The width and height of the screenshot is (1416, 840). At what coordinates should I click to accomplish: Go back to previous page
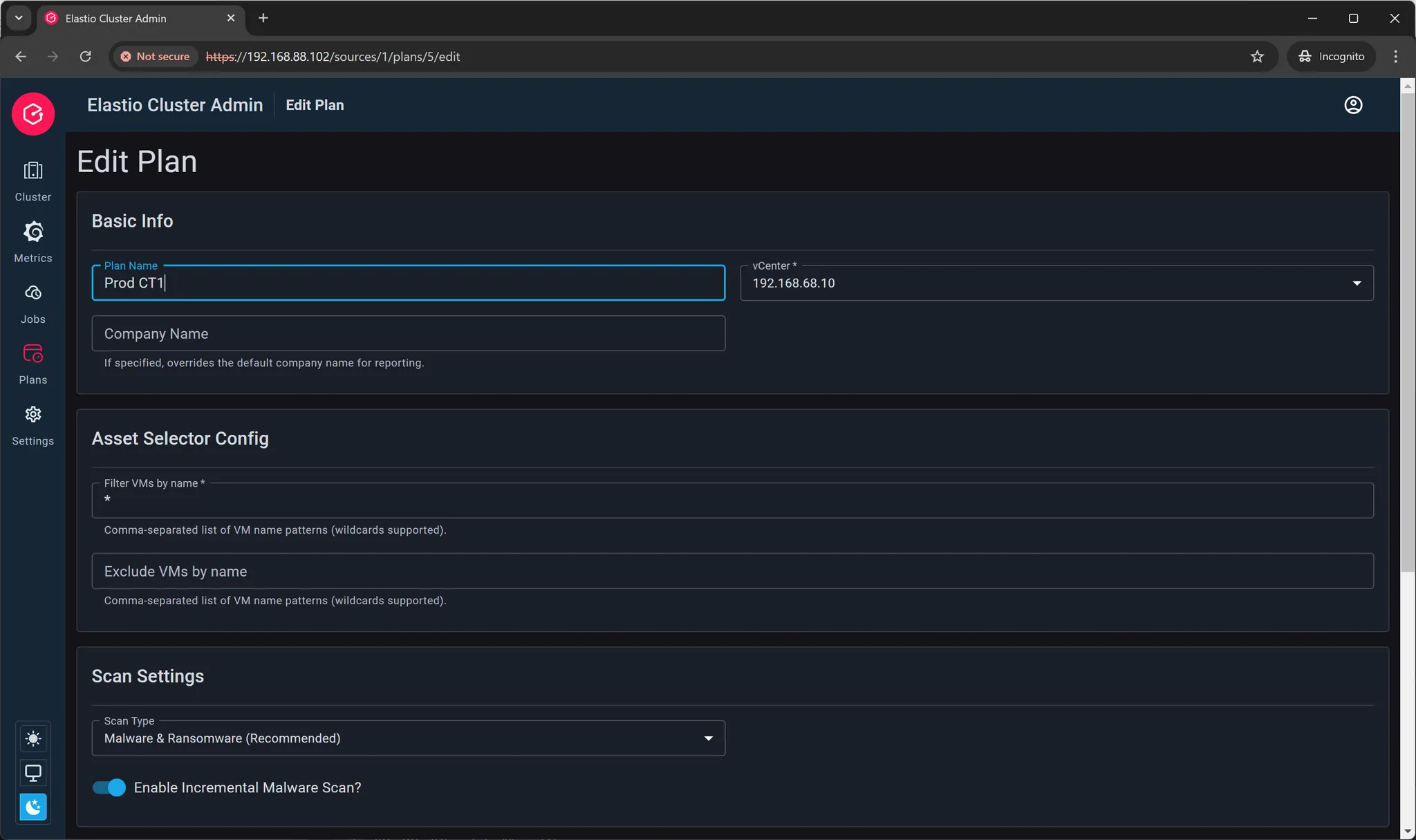coord(21,57)
